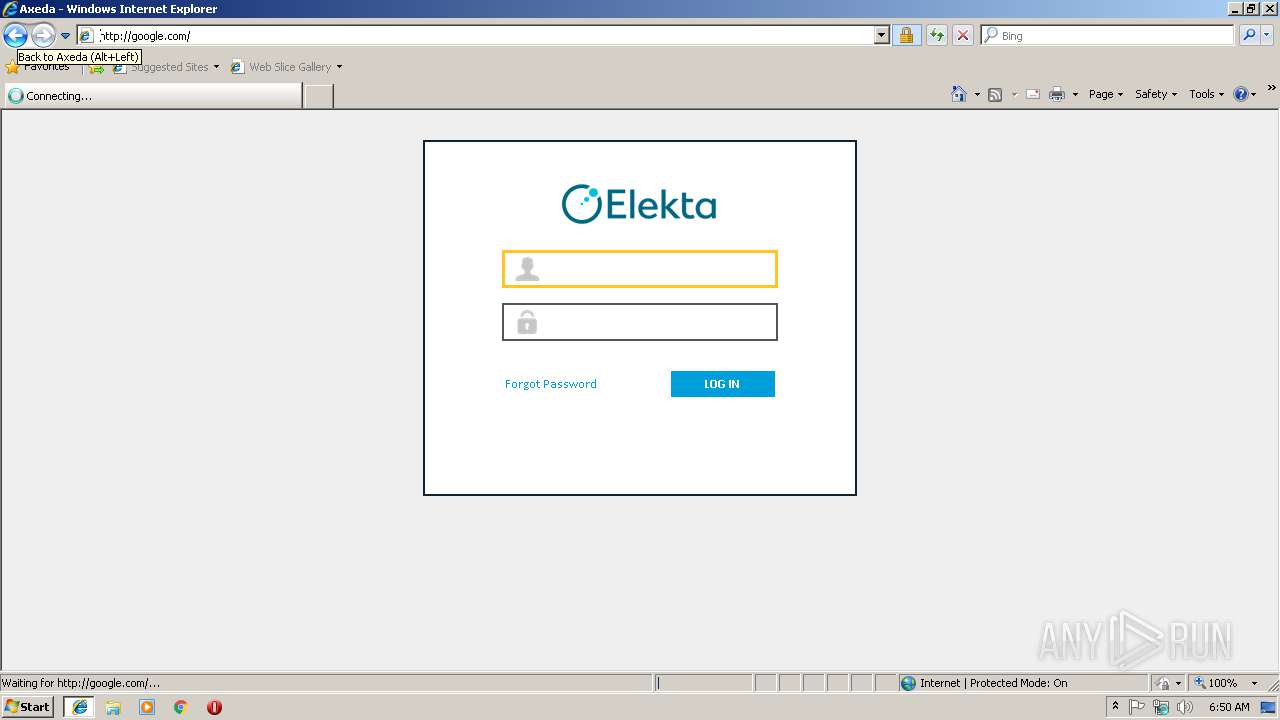Launch Chrome from taskbar

[181, 707]
